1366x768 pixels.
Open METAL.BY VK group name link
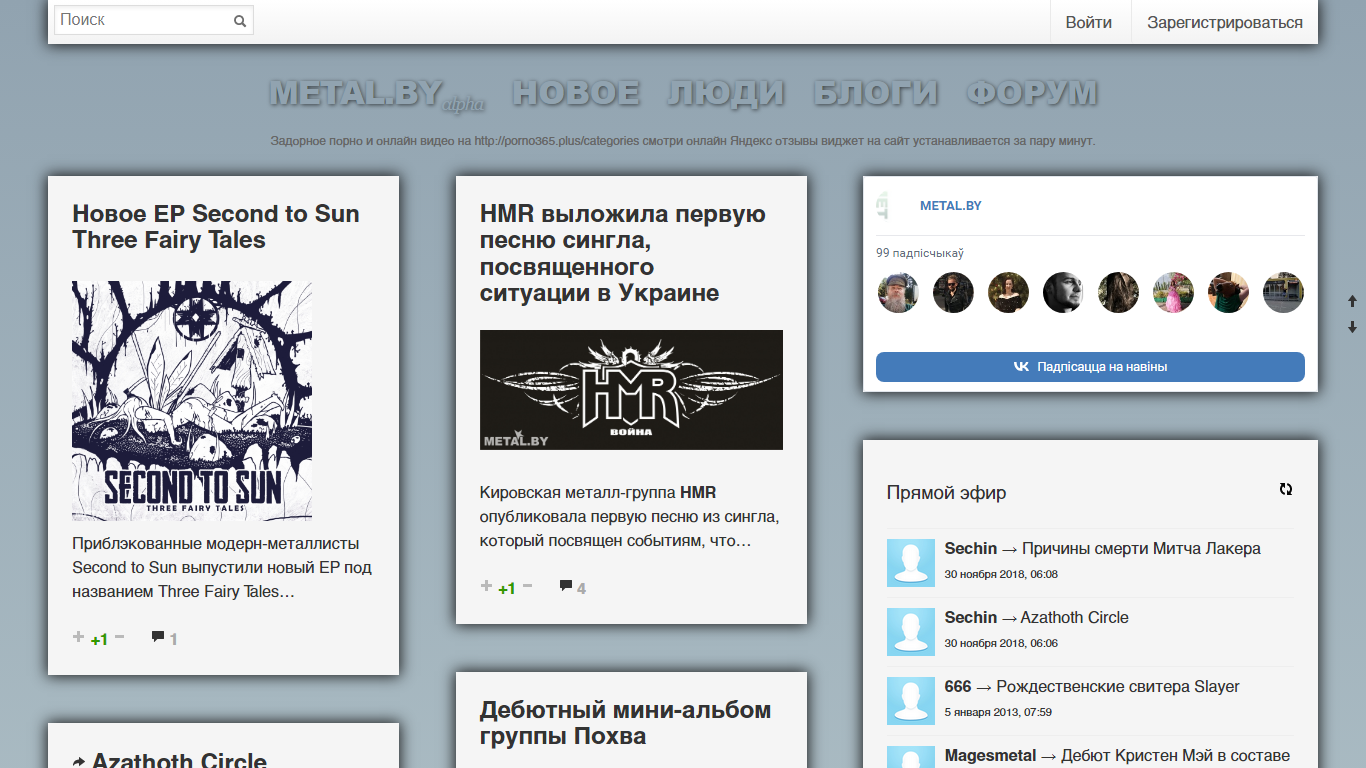[950, 205]
